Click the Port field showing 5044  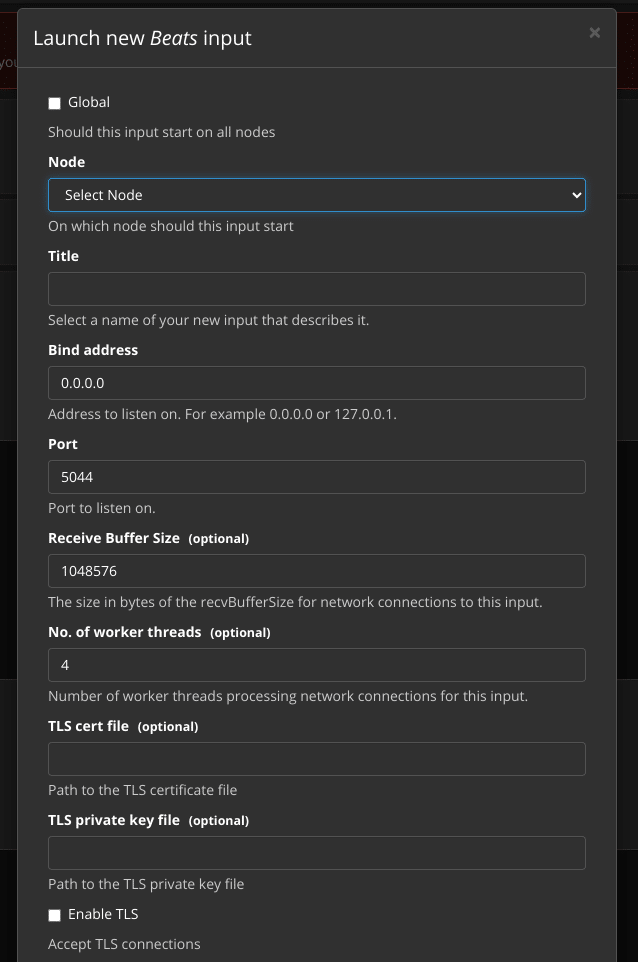[317, 477]
